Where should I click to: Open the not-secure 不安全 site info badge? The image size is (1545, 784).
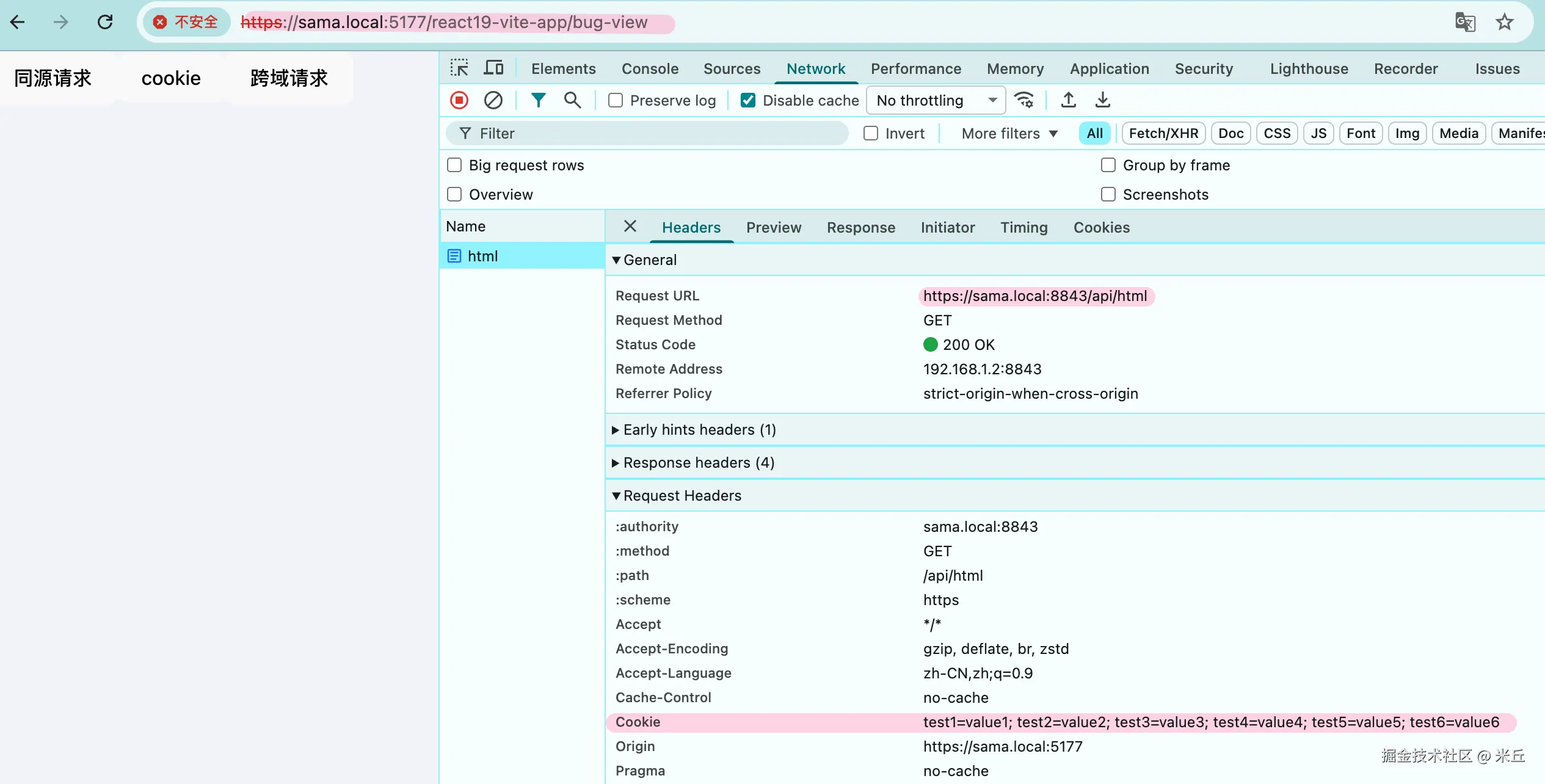pos(186,23)
